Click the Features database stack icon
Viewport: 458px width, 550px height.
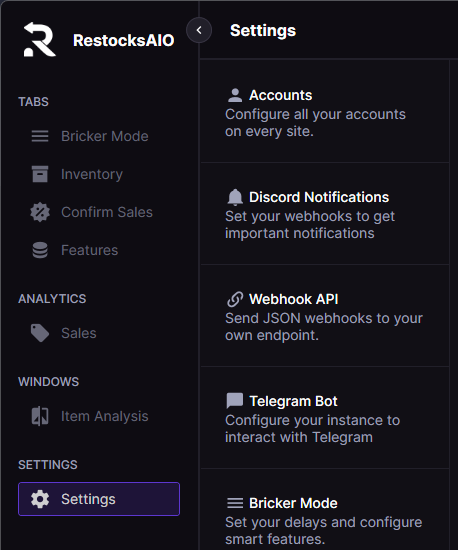click(x=40, y=250)
